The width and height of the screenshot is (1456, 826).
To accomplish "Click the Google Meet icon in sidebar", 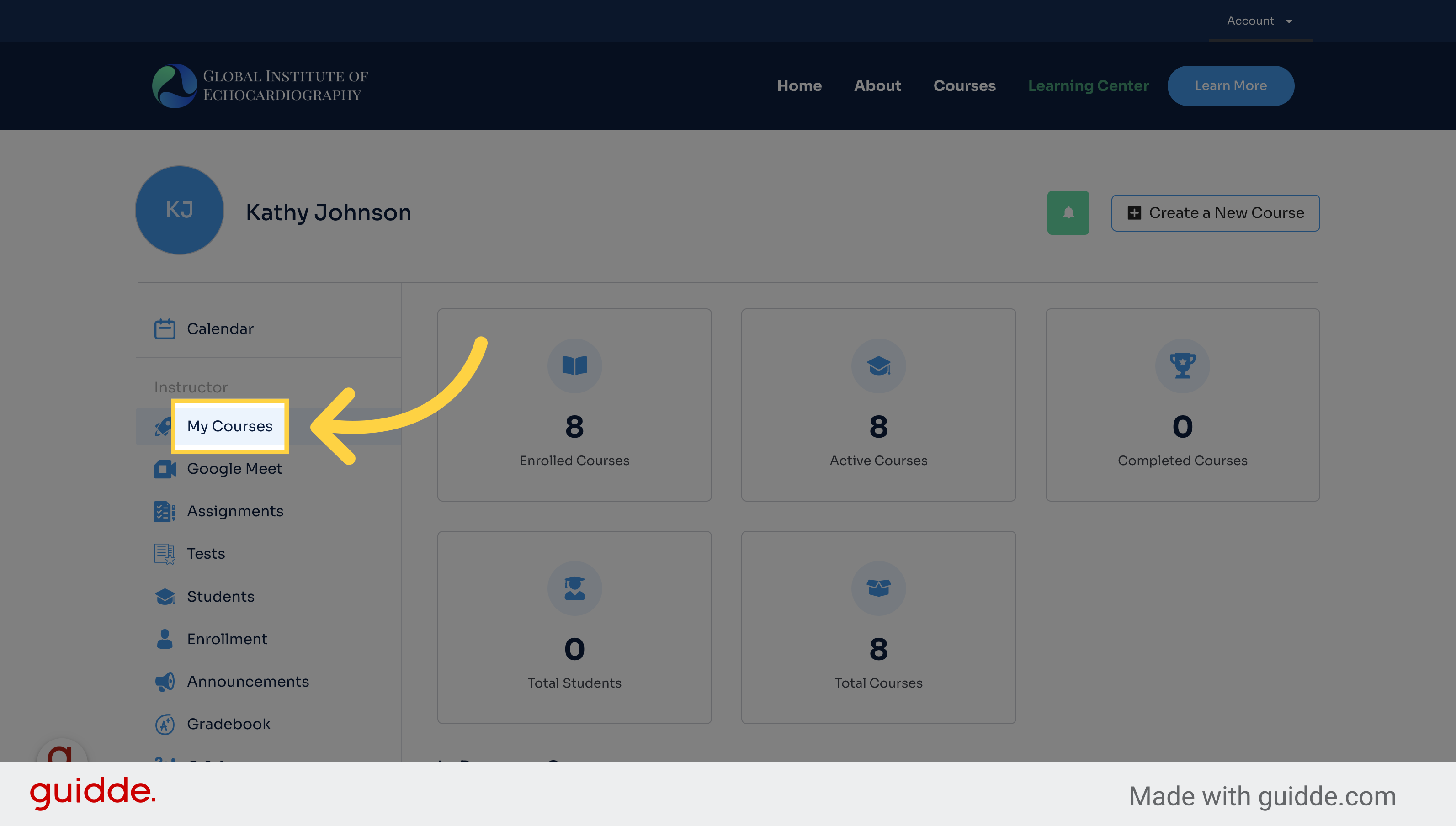I will [x=164, y=467].
